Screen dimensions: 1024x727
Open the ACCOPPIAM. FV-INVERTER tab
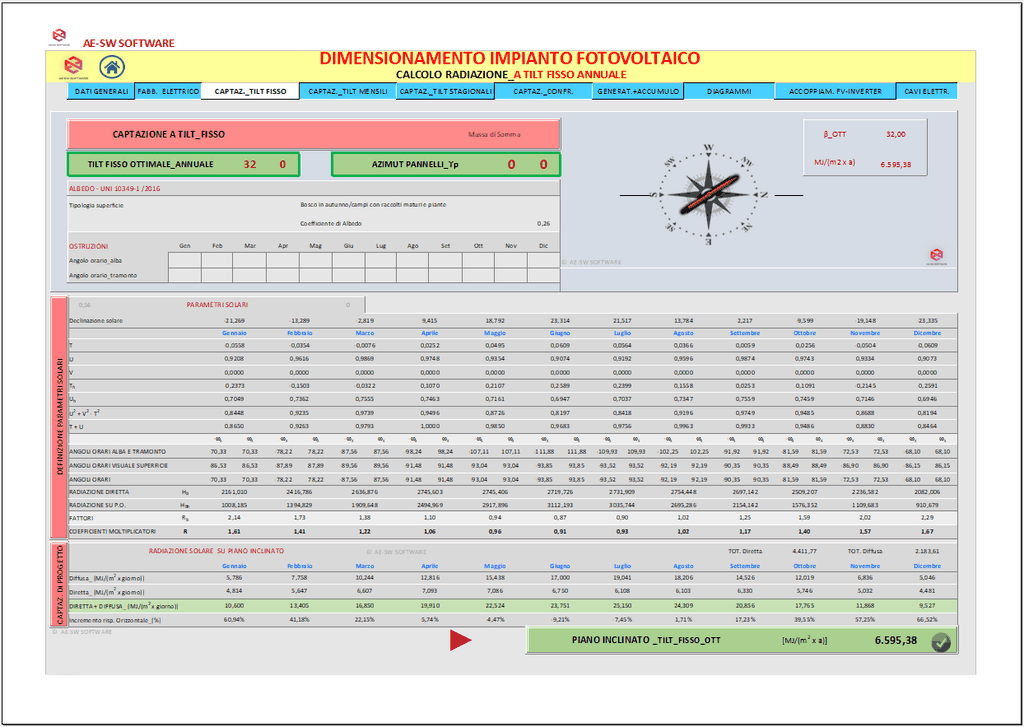[x=835, y=91]
